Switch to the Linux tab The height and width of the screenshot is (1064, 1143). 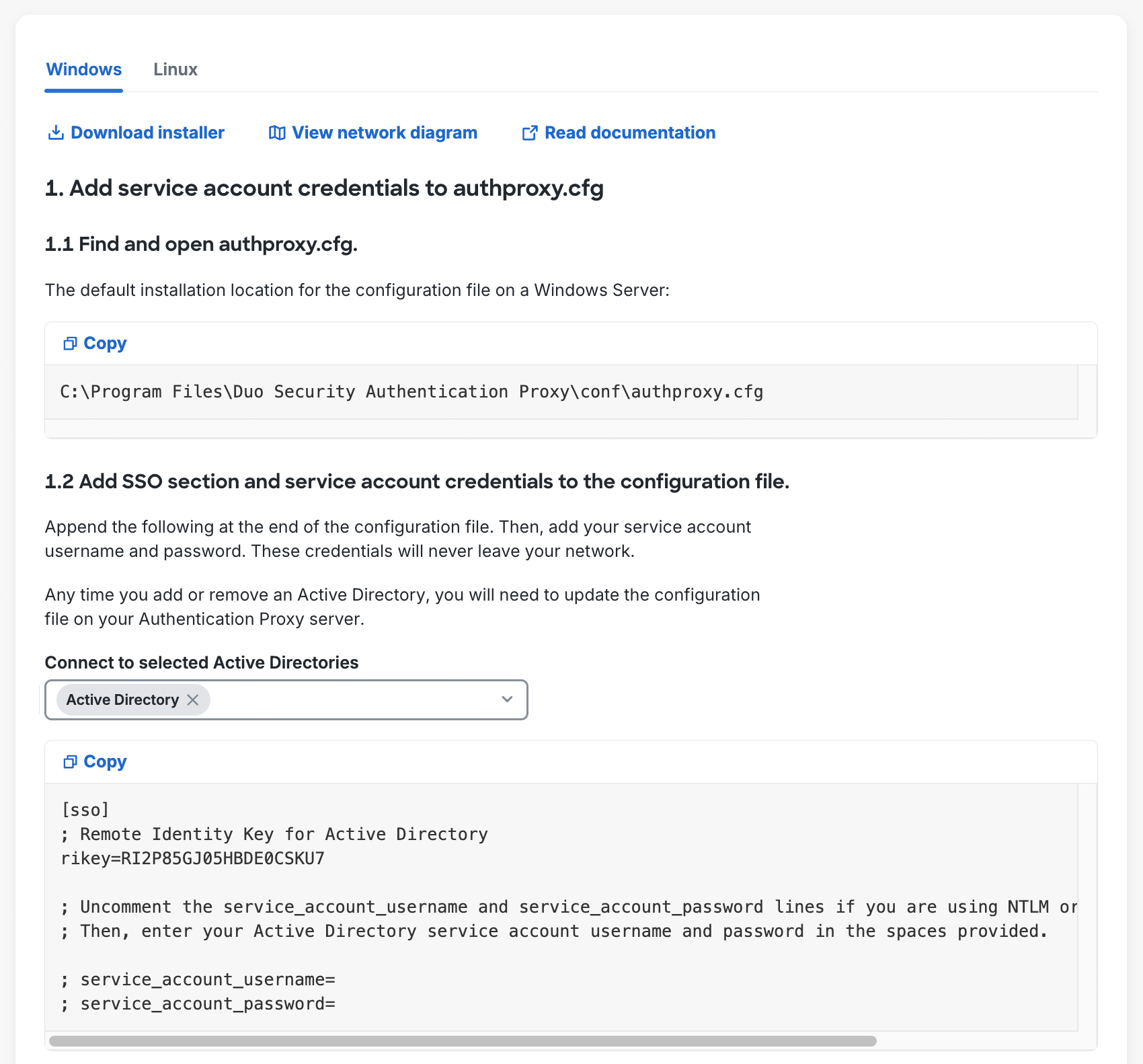pos(175,69)
